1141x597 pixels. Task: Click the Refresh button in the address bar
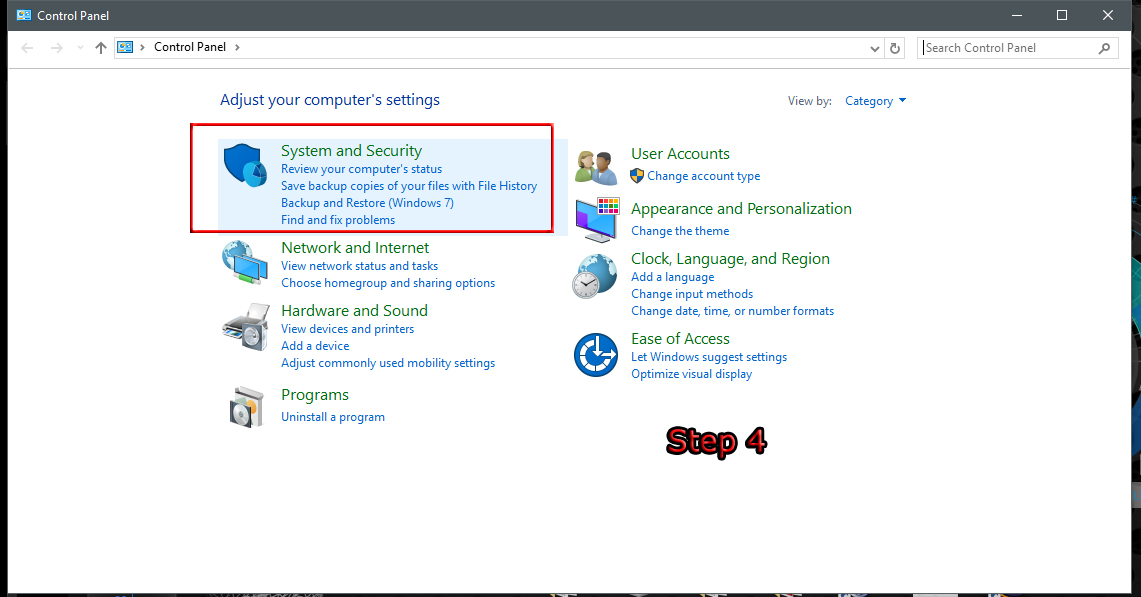895,47
